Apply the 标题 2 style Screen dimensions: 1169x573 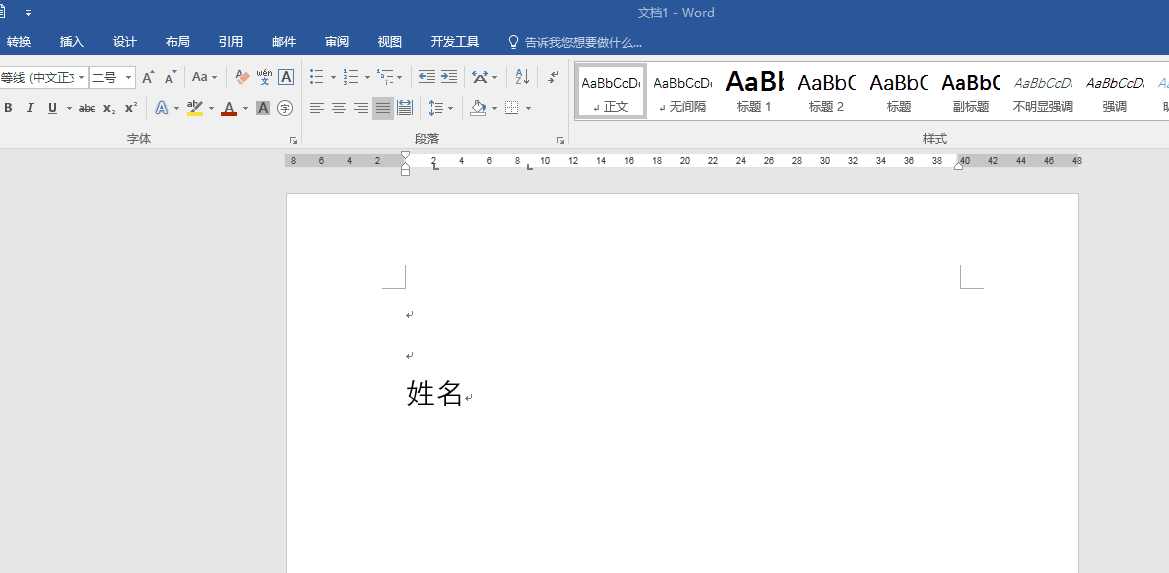pos(826,92)
